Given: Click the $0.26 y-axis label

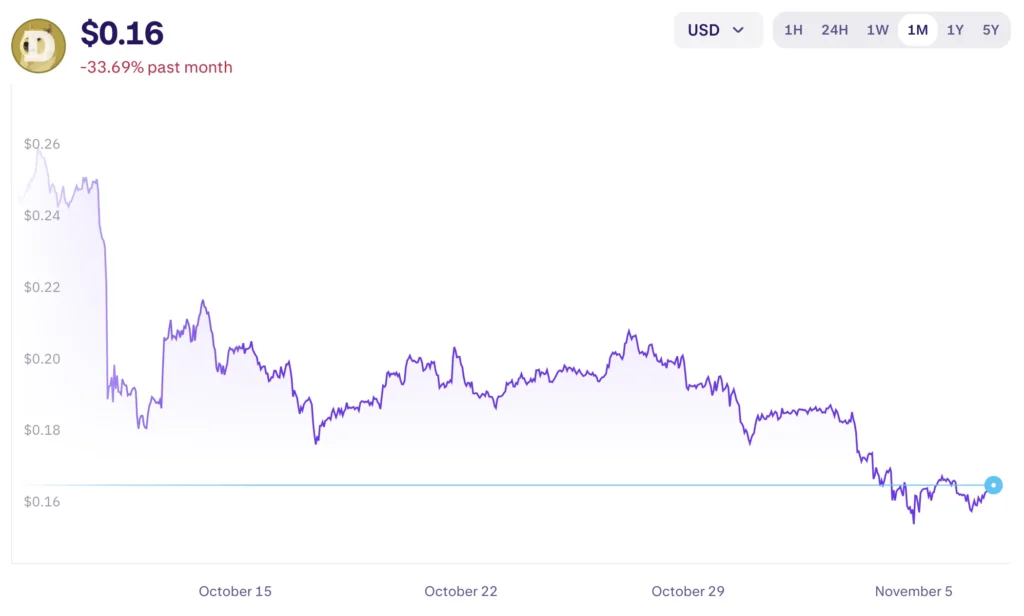Looking at the screenshot, I should tap(42, 144).
